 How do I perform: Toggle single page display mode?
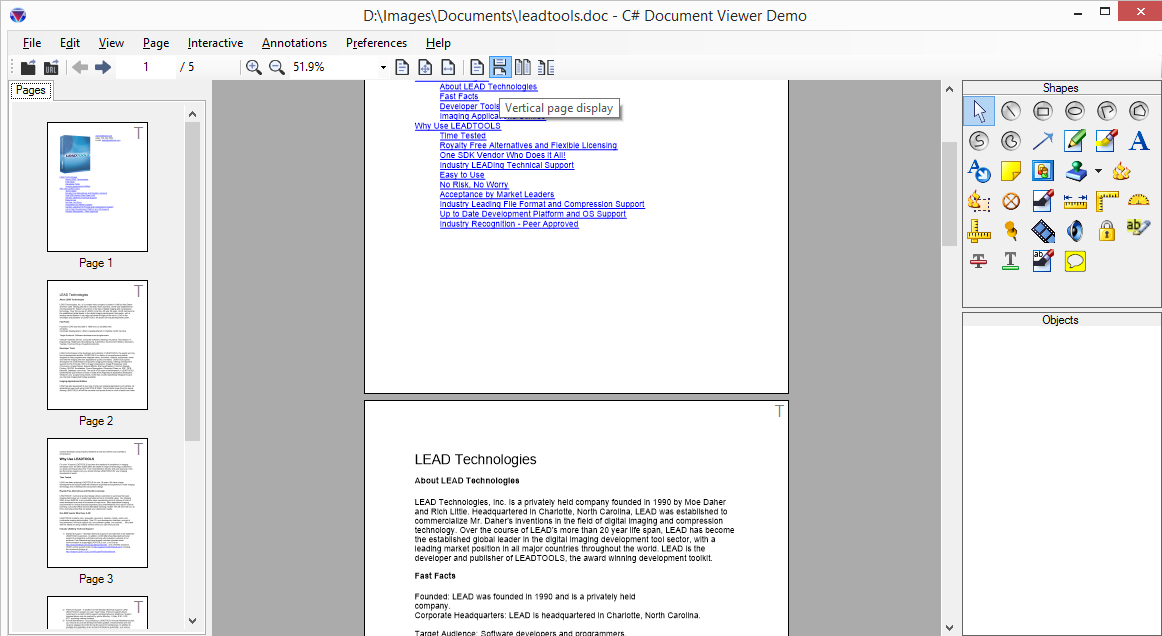click(x=477, y=67)
